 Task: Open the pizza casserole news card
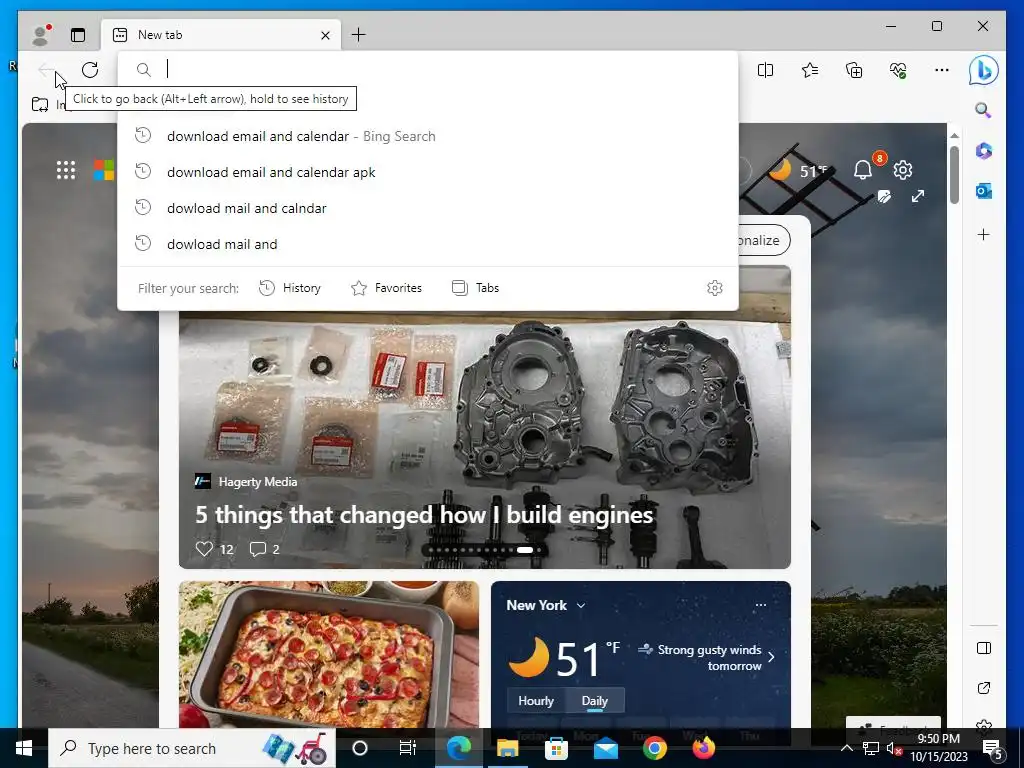click(328, 654)
